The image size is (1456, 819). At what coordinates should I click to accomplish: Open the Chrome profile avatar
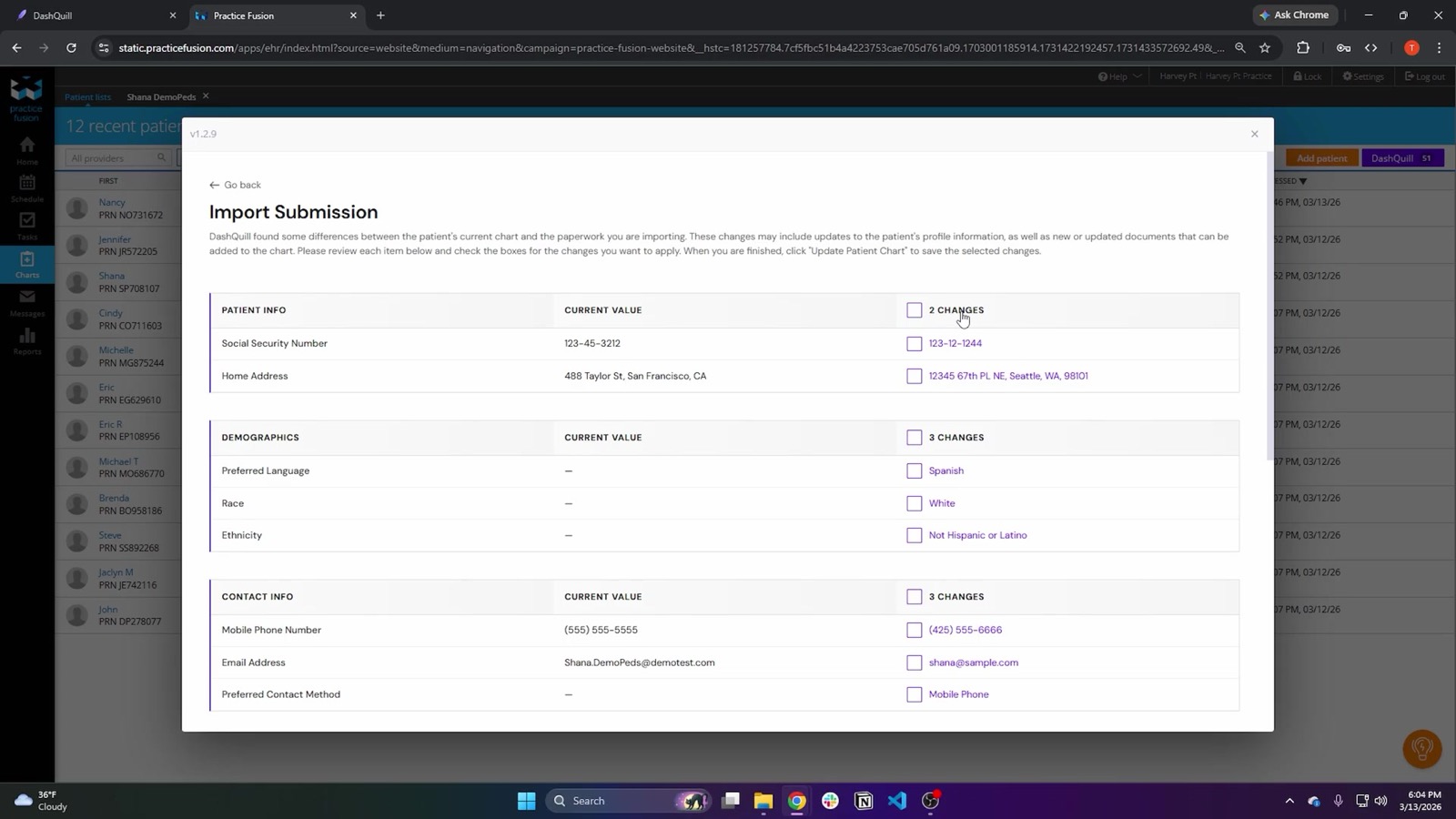click(1411, 47)
